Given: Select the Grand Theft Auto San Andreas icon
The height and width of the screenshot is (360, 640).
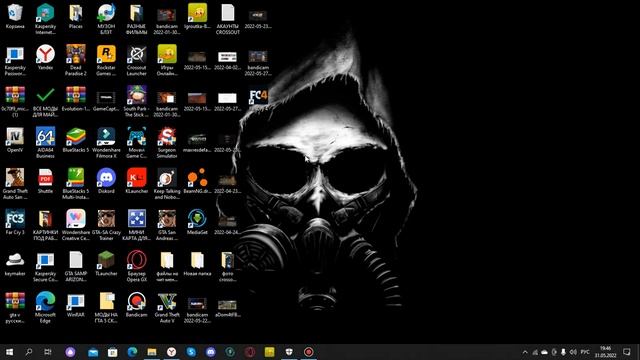Looking at the screenshot, I should click(x=15, y=183).
